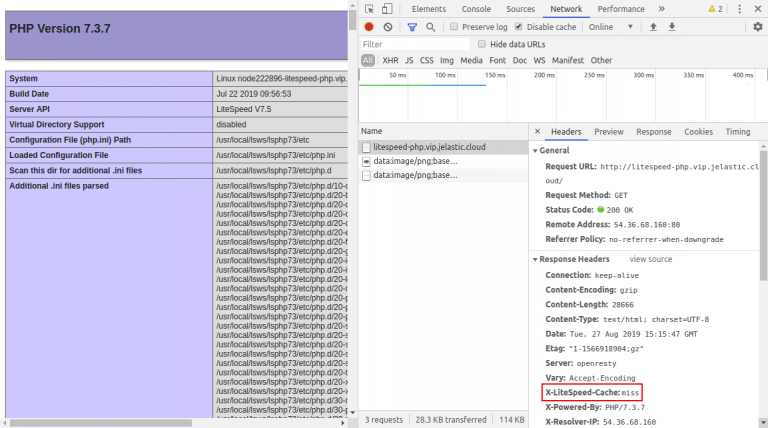The width and height of the screenshot is (768, 428).
Task: Select the Headers tab
Action: [566, 132]
